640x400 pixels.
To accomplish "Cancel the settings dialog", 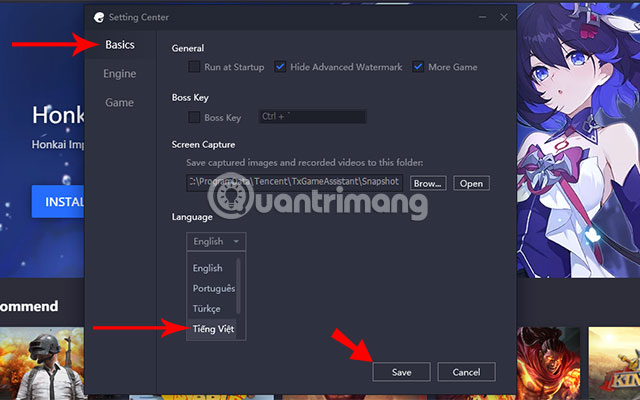I will [x=467, y=372].
